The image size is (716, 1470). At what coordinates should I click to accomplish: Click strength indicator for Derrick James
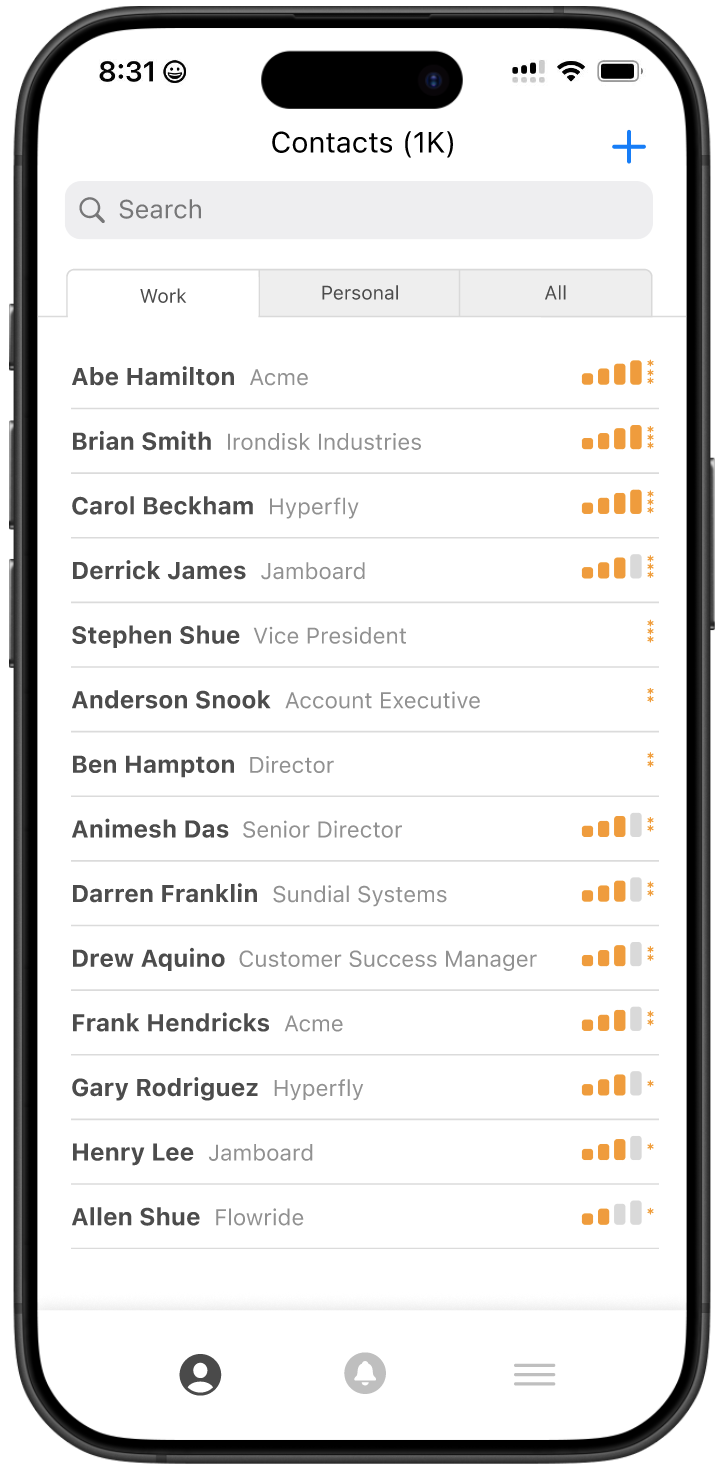pyautogui.click(x=611, y=569)
